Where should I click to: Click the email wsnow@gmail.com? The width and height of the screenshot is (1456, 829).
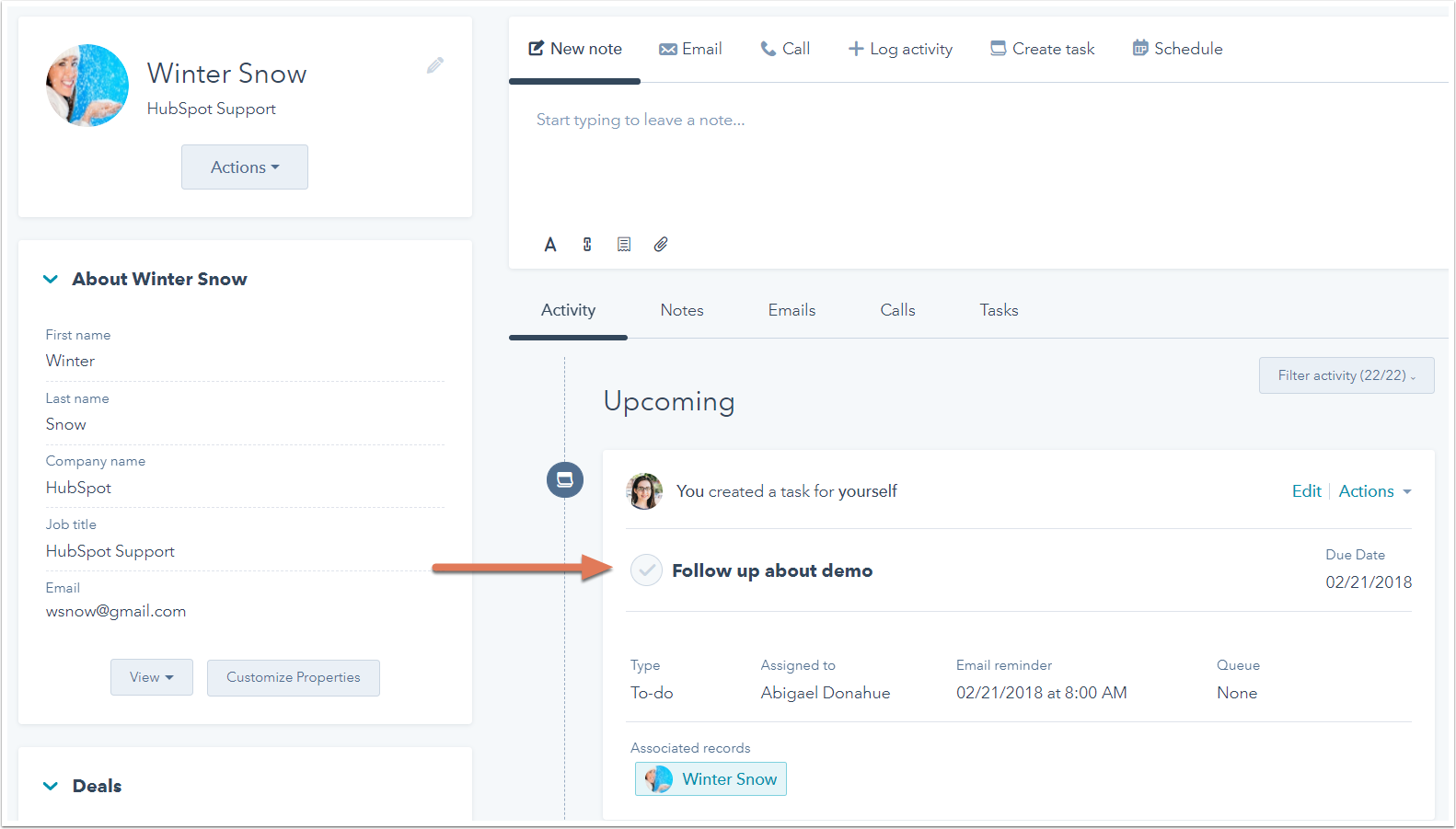point(116,611)
